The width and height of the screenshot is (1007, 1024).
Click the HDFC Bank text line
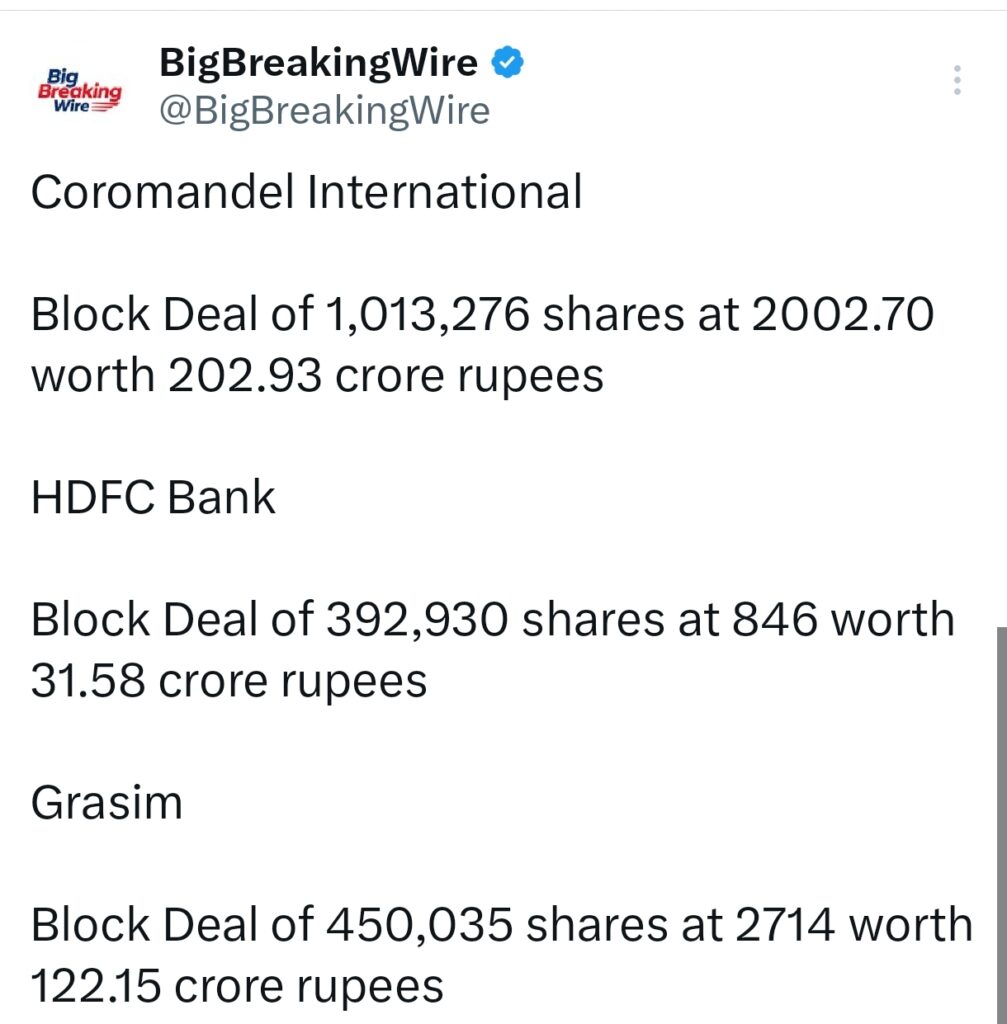pyautogui.click(x=152, y=497)
